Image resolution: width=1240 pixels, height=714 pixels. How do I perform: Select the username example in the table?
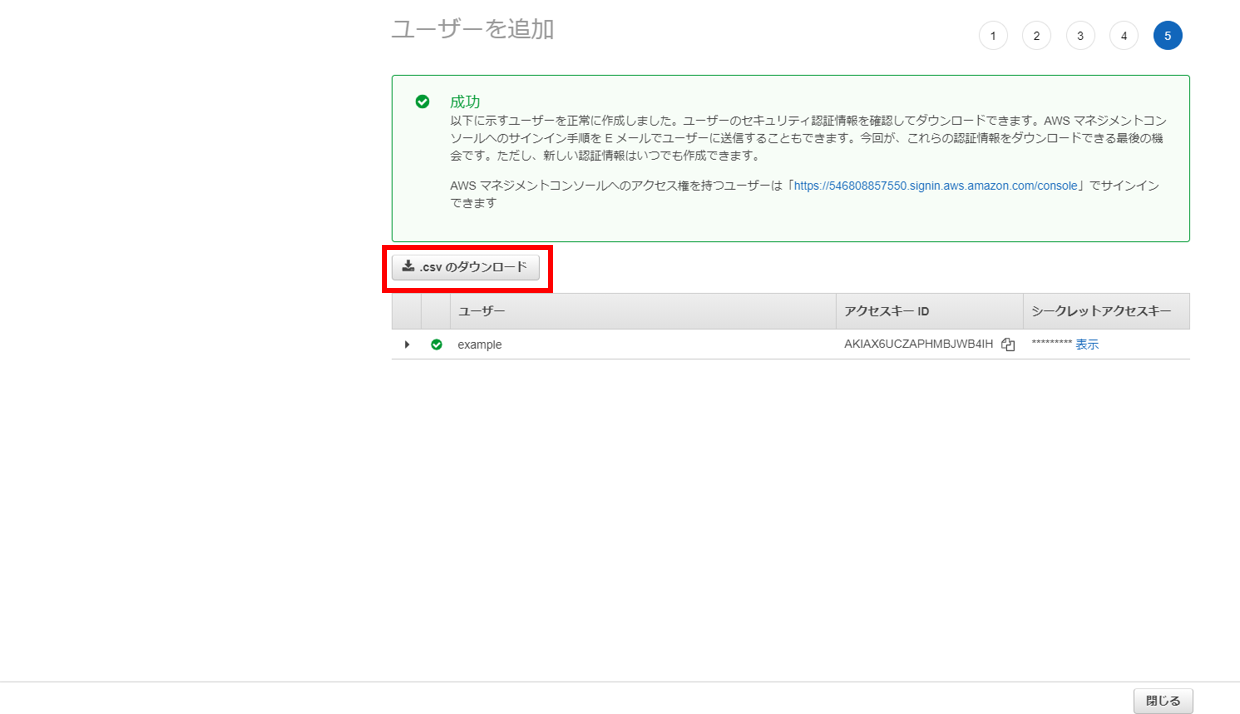(x=479, y=344)
